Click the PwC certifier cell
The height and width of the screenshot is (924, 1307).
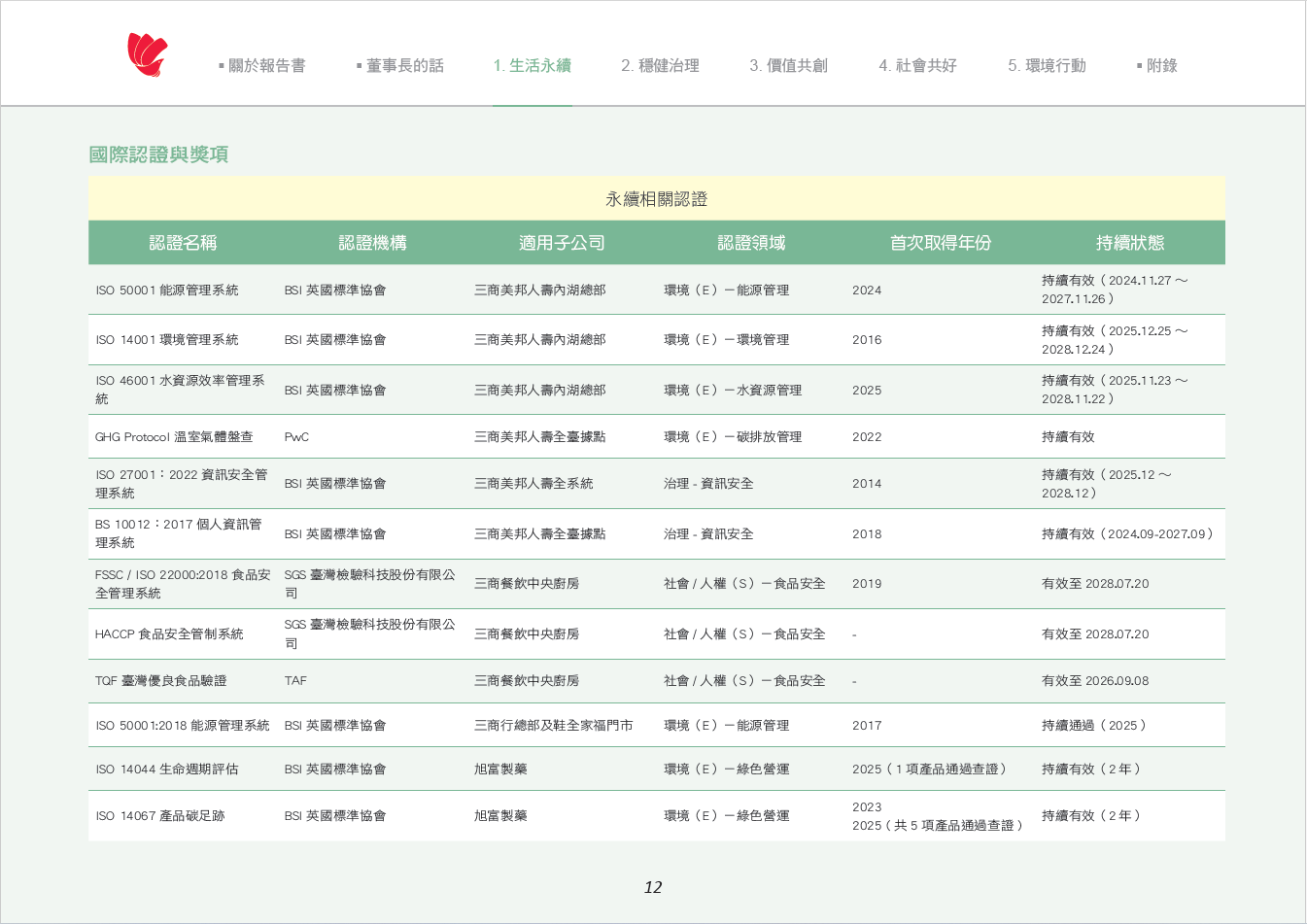pos(296,437)
